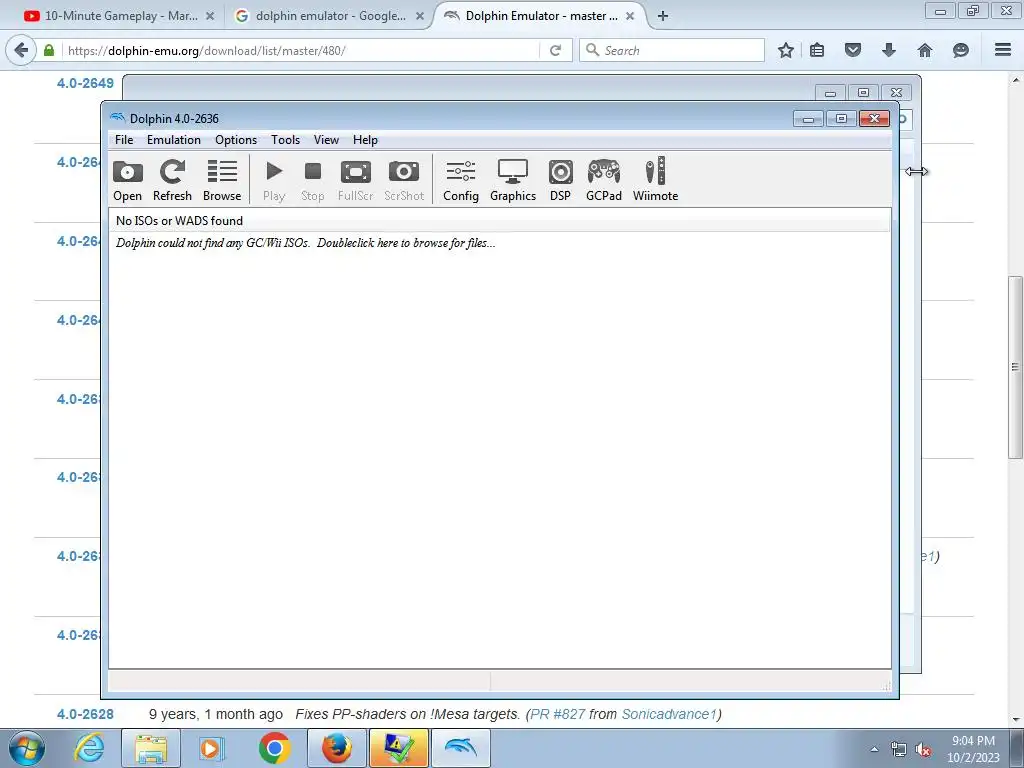Close the Dolphin Emulator master browser tab
The height and width of the screenshot is (768, 1024).
[x=630, y=16]
